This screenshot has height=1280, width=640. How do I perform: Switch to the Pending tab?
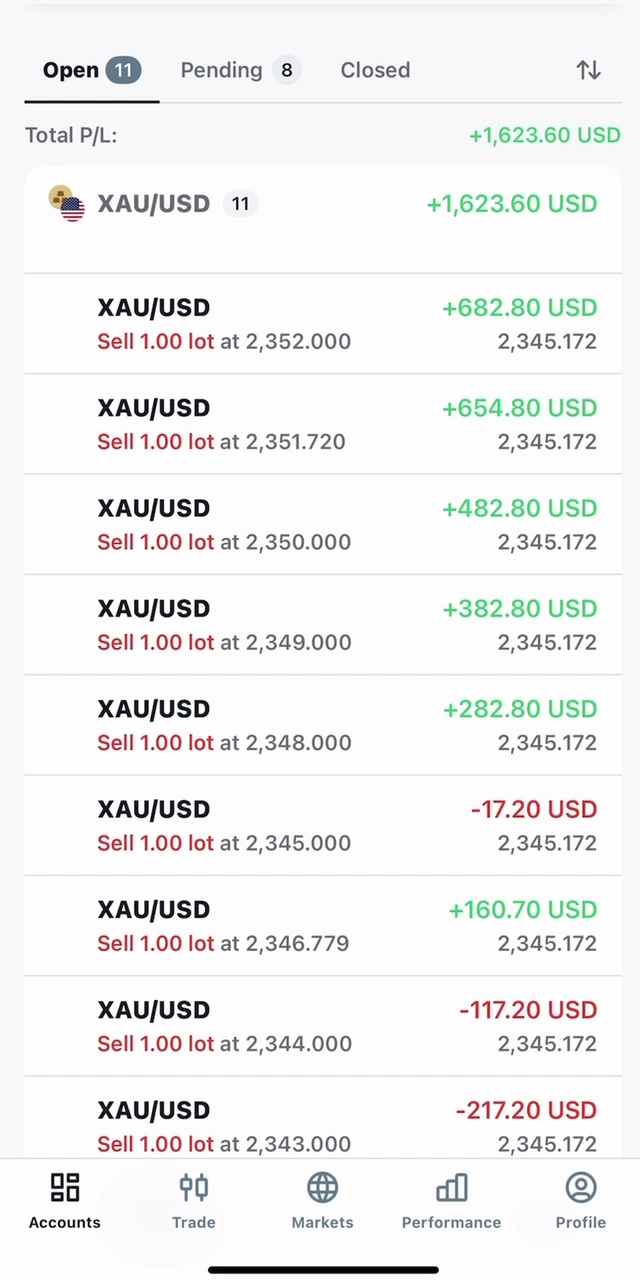point(239,70)
